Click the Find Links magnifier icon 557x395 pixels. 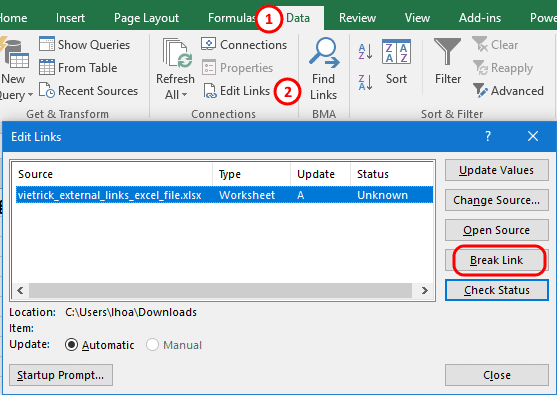point(324,53)
